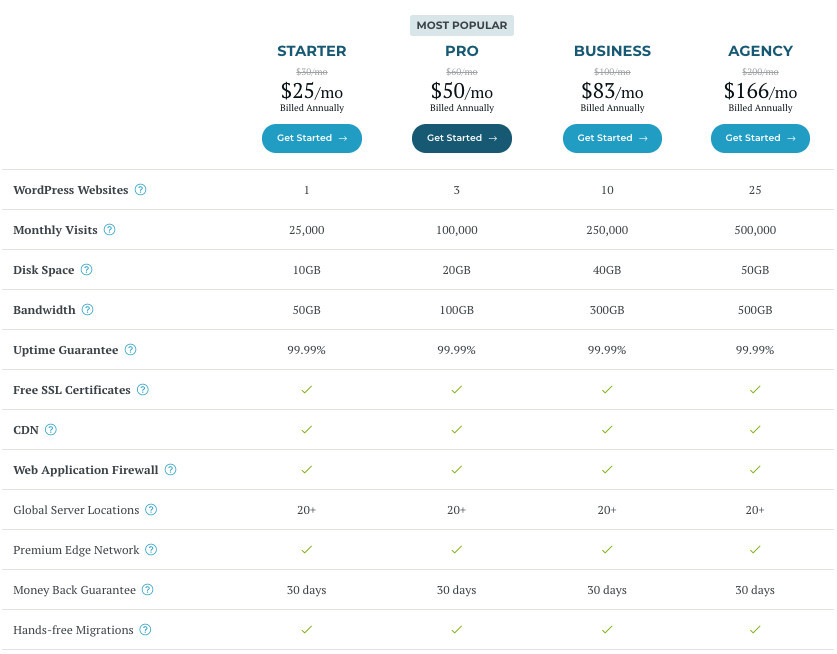Click Pro's Web Application Firewall checkmark
Screen dimensions: 837x654
coord(456,470)
